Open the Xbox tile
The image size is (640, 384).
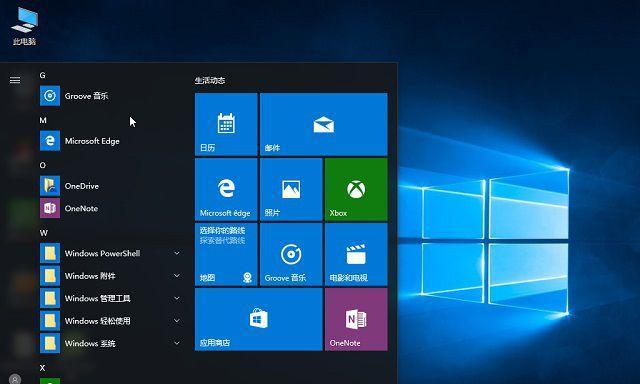click(356, 189)
